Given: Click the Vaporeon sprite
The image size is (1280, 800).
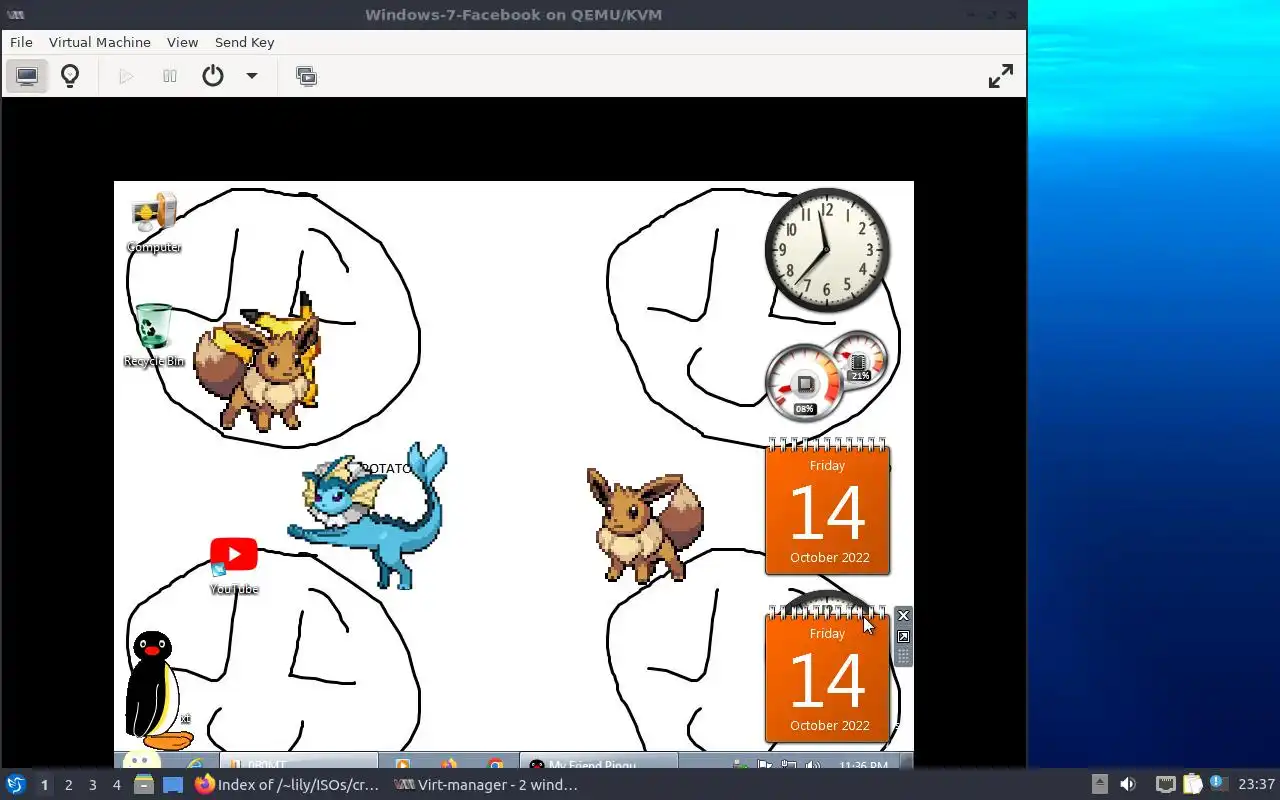Looking at the screenshot, I should (x=370, y=518).
